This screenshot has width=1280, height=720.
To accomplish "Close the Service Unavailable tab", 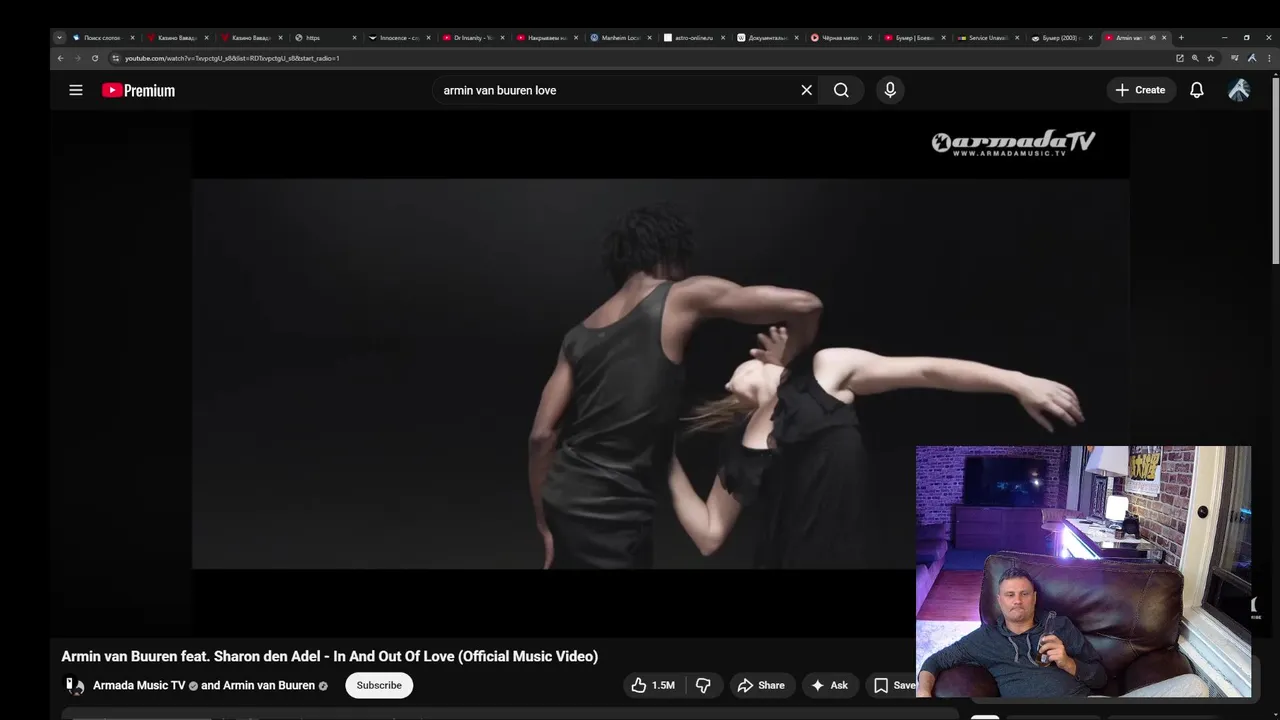I will pyautogui.click(x=1017, y=38).
